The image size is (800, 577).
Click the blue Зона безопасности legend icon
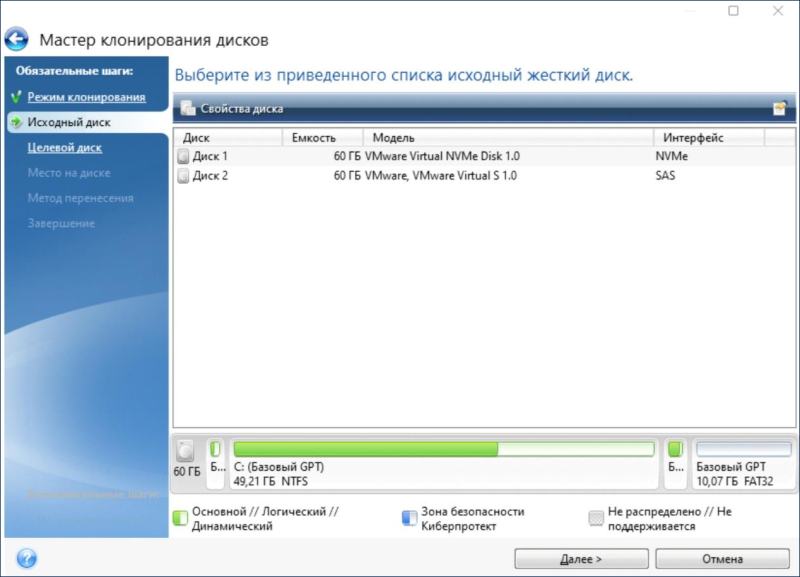408,517
